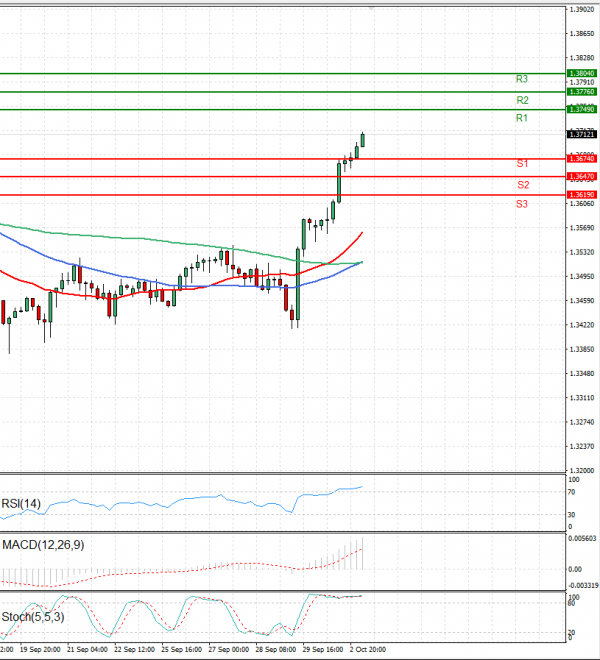The width and height of the screenshot is (600, 660).
Task: Click the Stoch(5,5,3) indicator label
Action: 33,617
